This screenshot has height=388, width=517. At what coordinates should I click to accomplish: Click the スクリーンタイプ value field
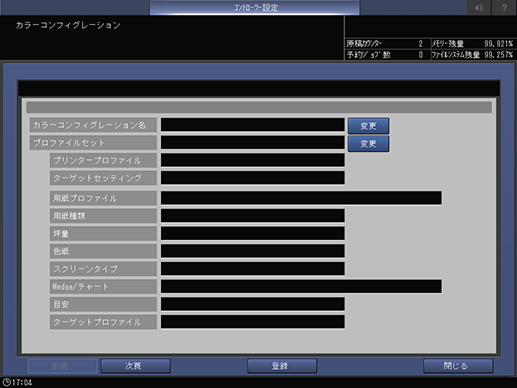coord(253,269)
